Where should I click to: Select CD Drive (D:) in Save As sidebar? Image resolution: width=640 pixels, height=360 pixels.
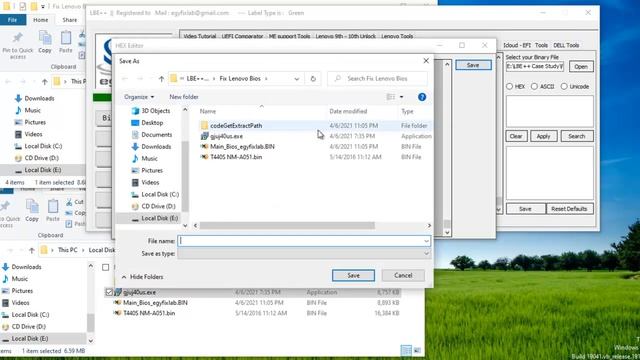click(x=153, y=206)
